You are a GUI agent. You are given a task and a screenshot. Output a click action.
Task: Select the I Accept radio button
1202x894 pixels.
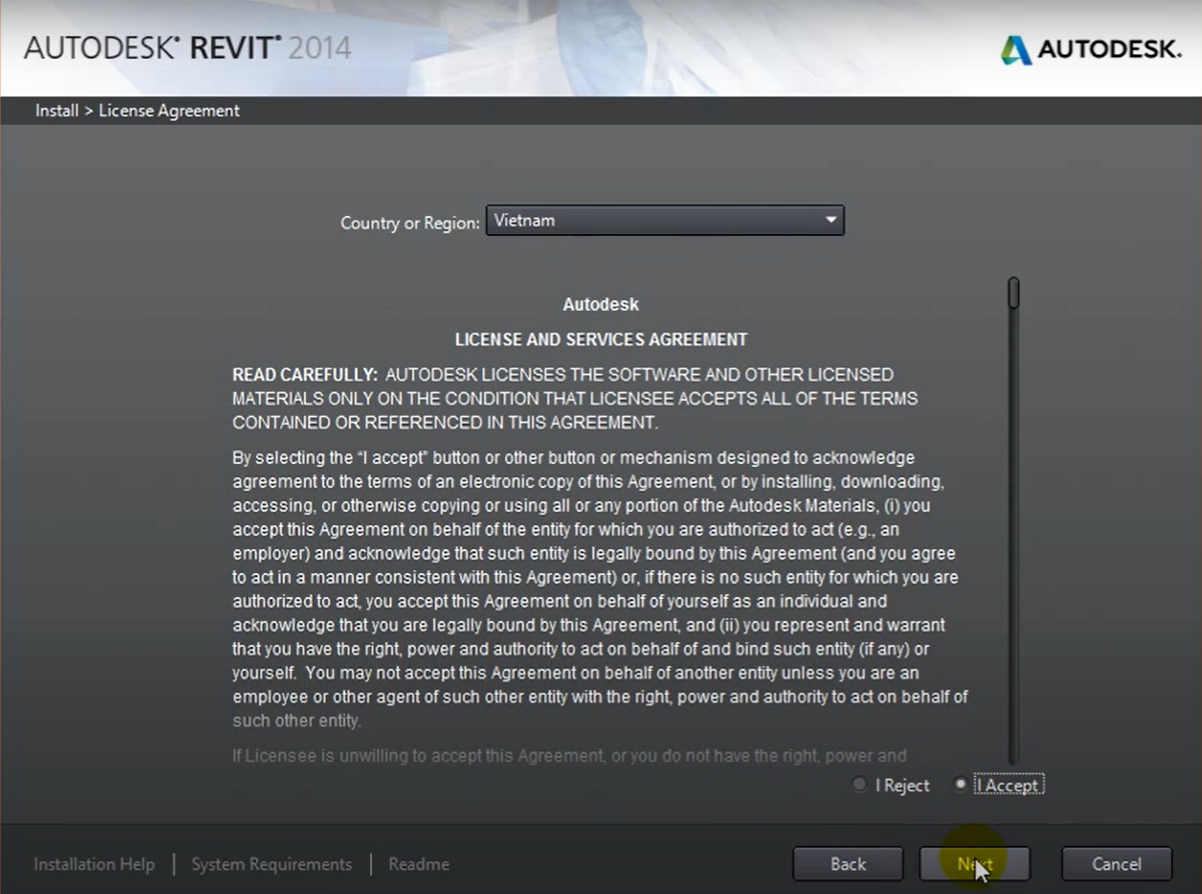click(961, 785)
